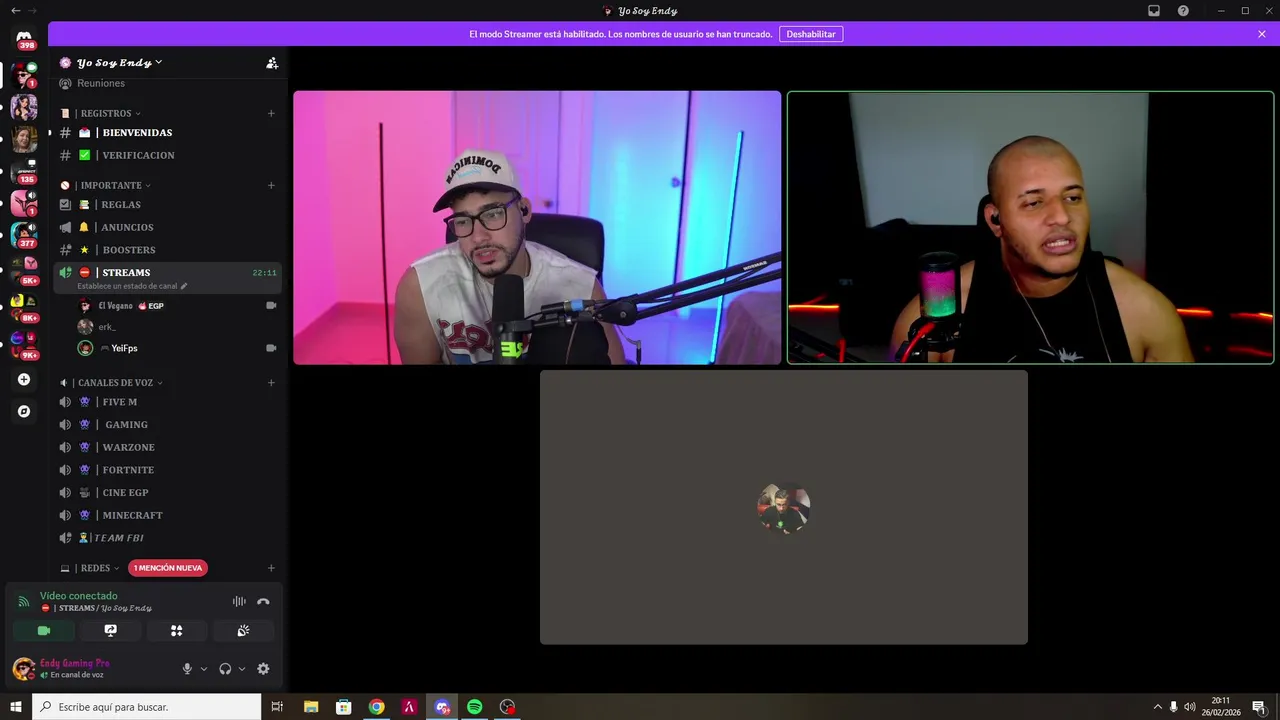
Task: Share your screen in voice panel
Action: click(110, 631)
